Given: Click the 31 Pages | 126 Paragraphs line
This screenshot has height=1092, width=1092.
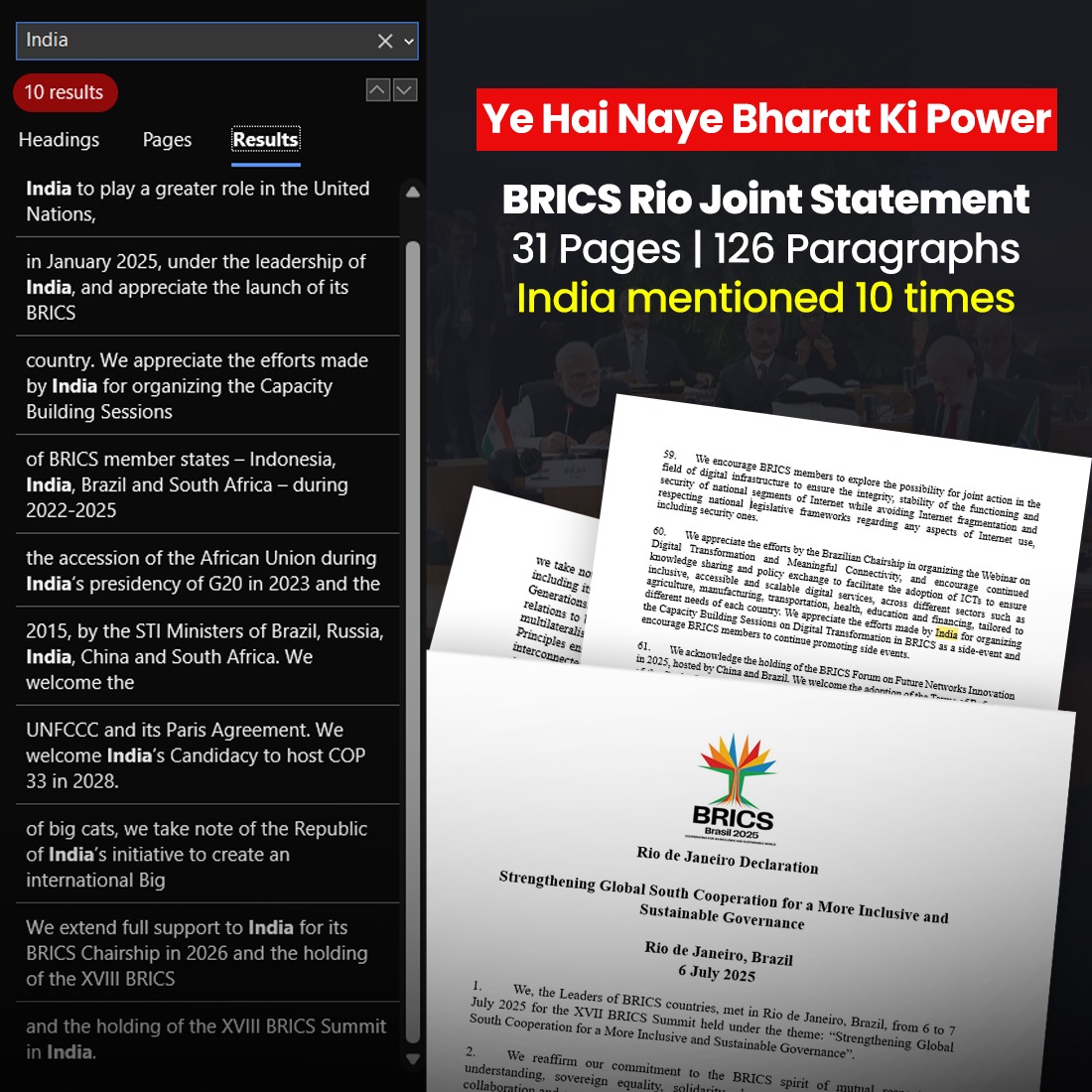Looking at the screenshot, I should 766,248.
